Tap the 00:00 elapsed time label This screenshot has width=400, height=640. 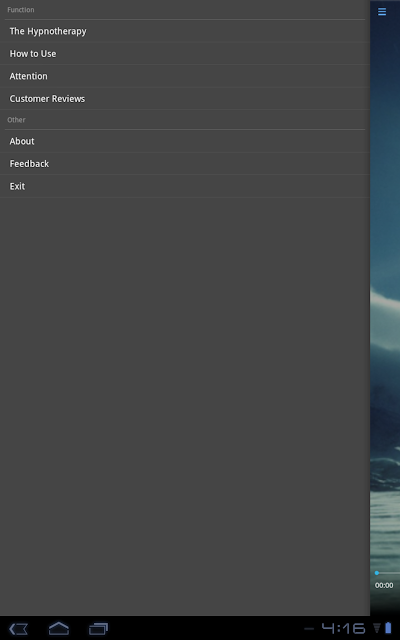tap(384, 585)
